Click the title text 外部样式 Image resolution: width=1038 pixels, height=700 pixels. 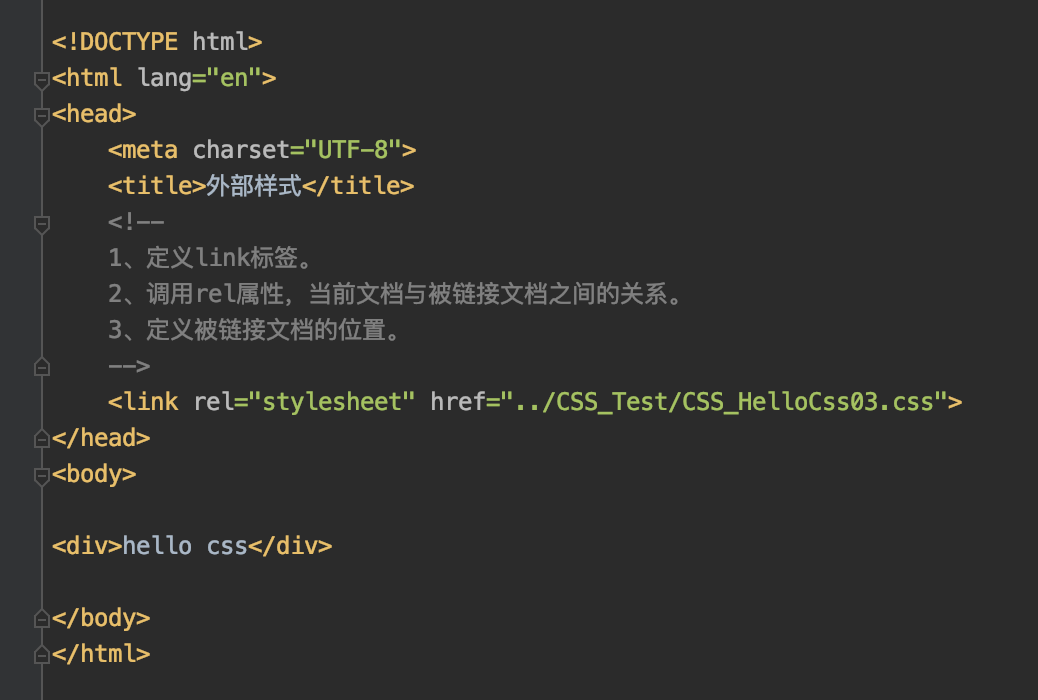click(x=254, y=185)
